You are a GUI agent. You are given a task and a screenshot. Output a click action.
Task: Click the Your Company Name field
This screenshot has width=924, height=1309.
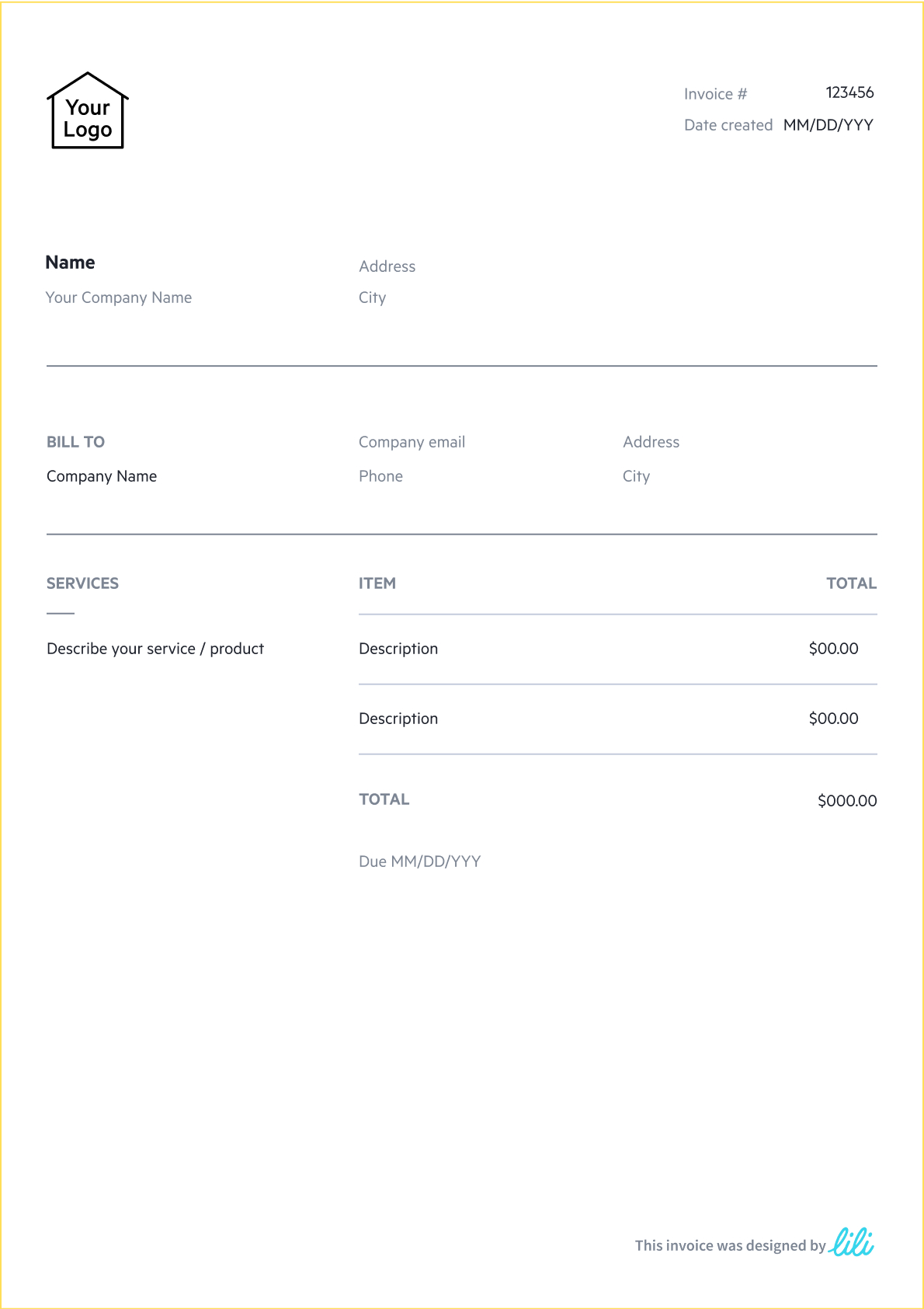pos(119,298)
